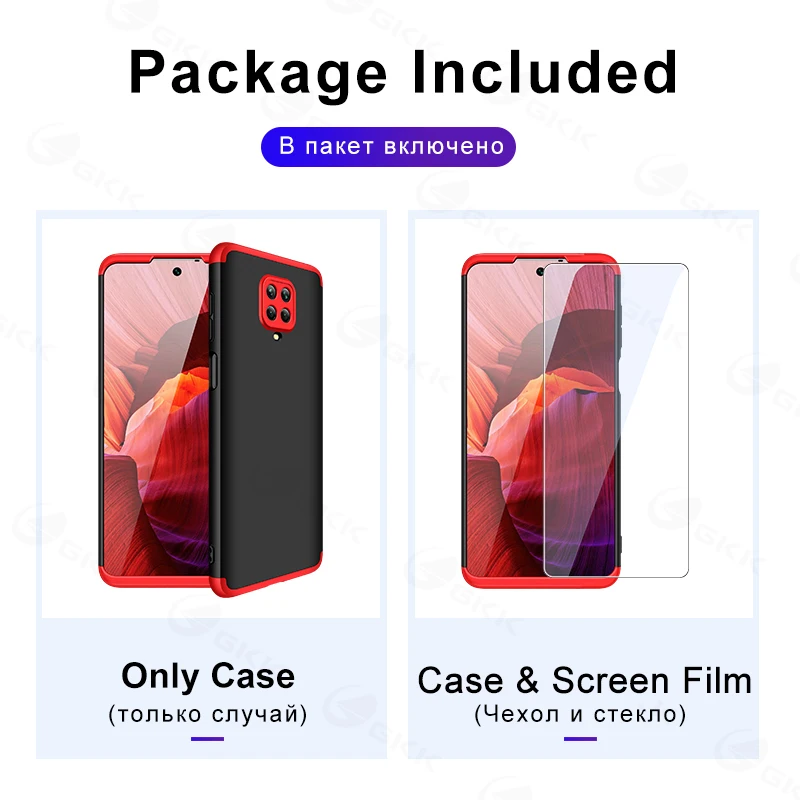800x800 pixels.
Task: Click the 'Only Case' label text
Action: (x=208, y=677)
